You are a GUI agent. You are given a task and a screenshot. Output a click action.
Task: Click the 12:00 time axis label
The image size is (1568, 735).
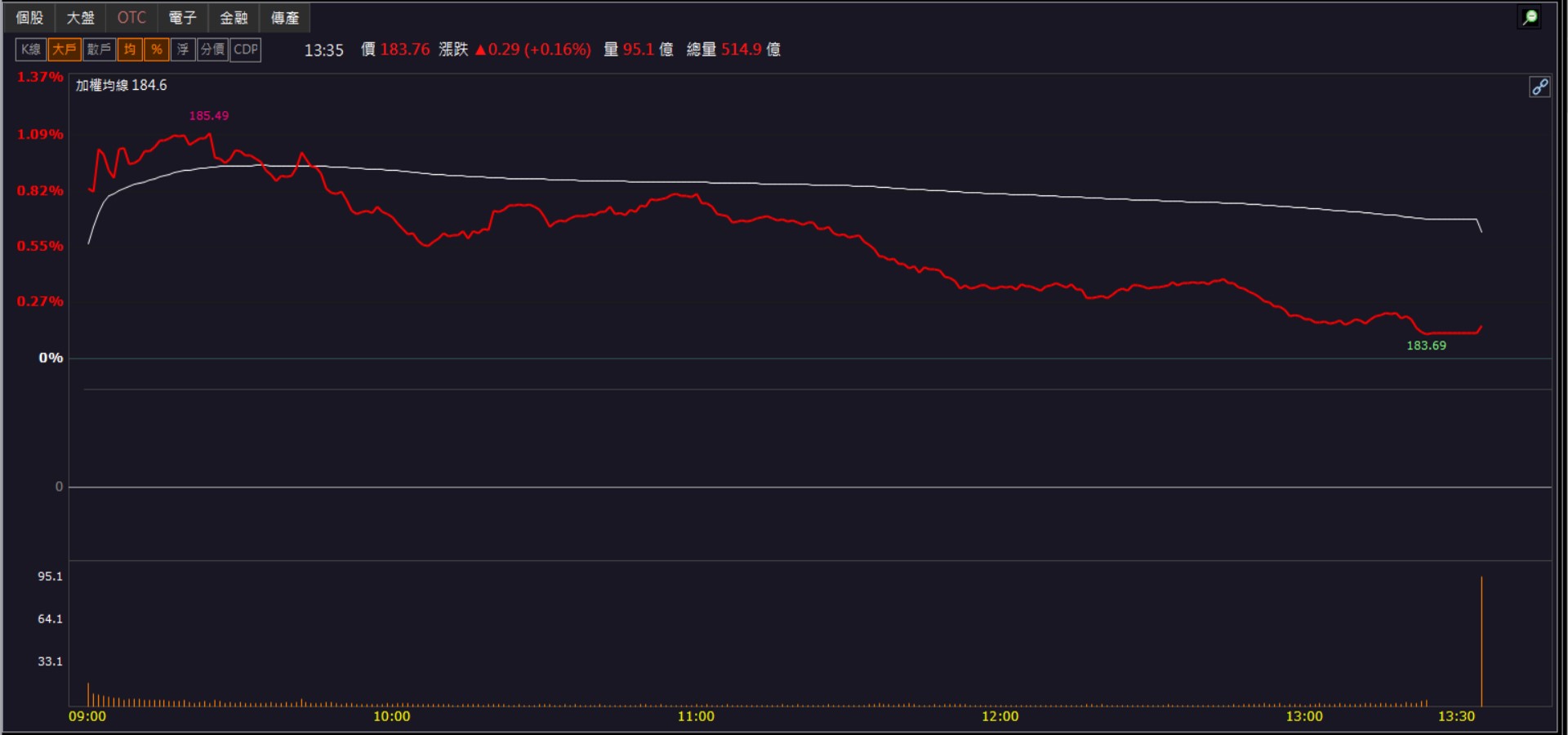[x=1000, y=716]
